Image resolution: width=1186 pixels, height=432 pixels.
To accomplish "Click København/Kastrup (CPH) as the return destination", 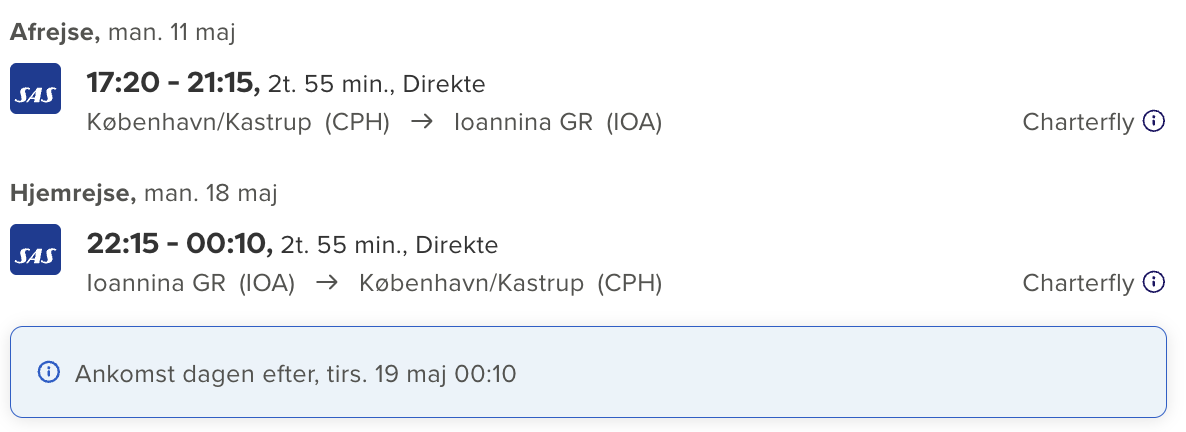I will pos(510,284).
